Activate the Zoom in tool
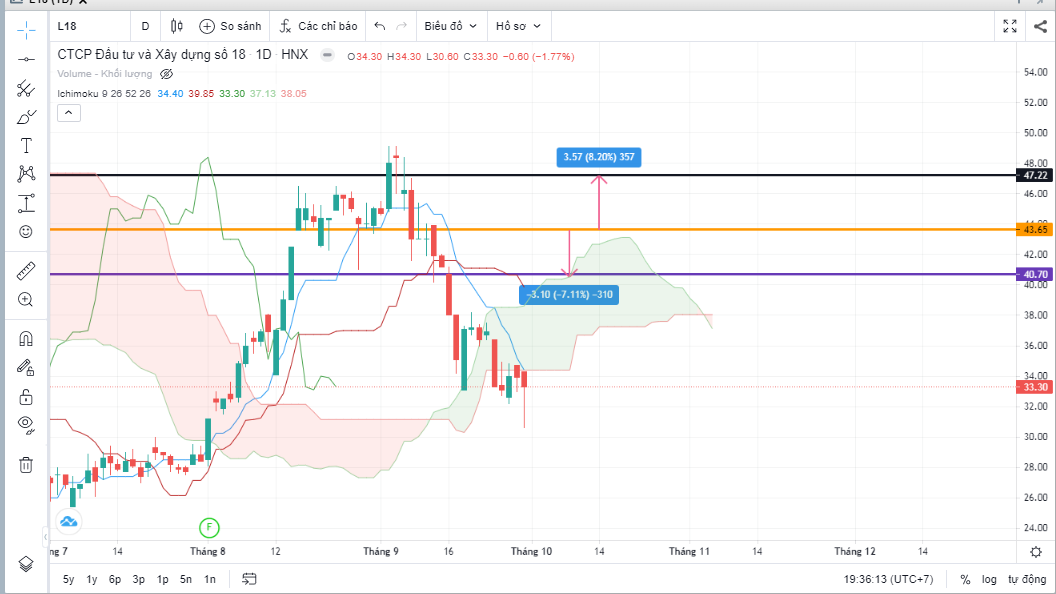This screenshot has width=1056, height=594. [x=26, y=300]
